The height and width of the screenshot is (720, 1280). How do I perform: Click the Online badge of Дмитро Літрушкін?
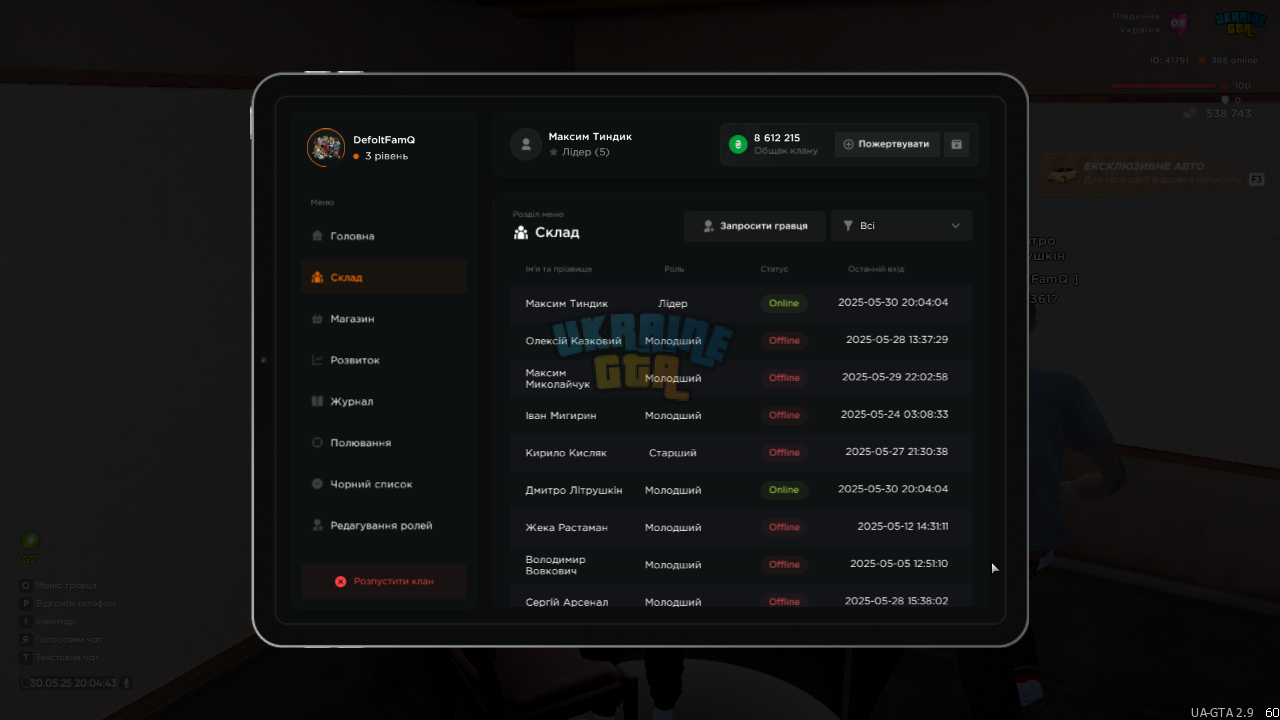(784, 490)
